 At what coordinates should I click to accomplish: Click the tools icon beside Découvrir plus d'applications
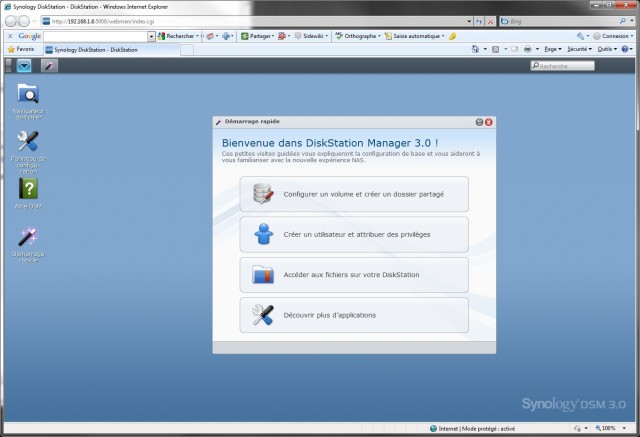263,315
